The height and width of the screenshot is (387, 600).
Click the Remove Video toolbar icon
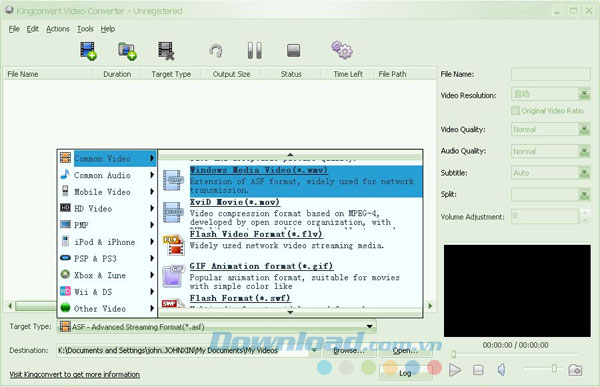(x=166, y=51)
